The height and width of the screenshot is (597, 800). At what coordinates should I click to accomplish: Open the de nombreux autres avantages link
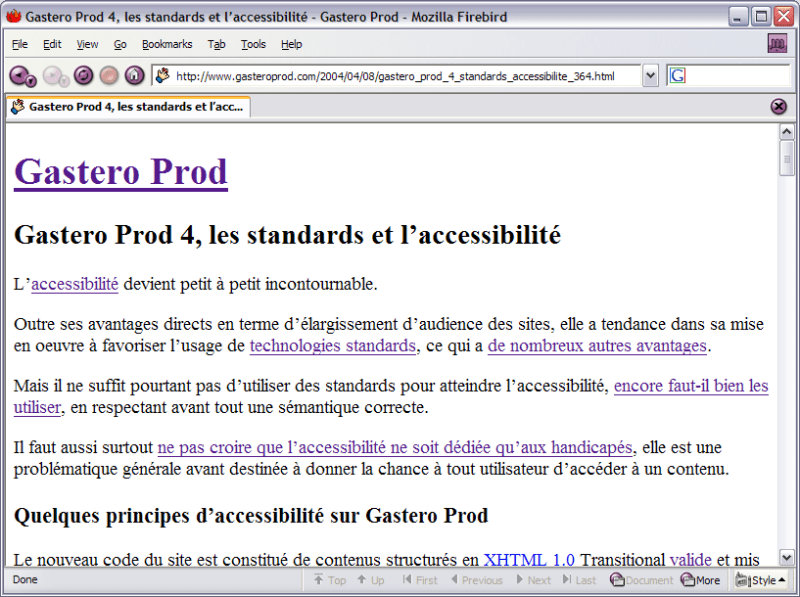pyautogui.click(x=597, y=346)
